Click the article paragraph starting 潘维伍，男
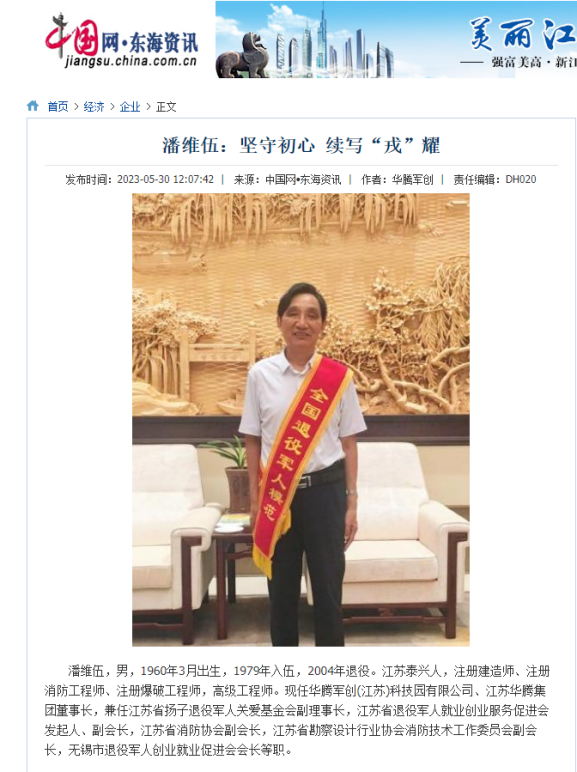 coord(297,710)
